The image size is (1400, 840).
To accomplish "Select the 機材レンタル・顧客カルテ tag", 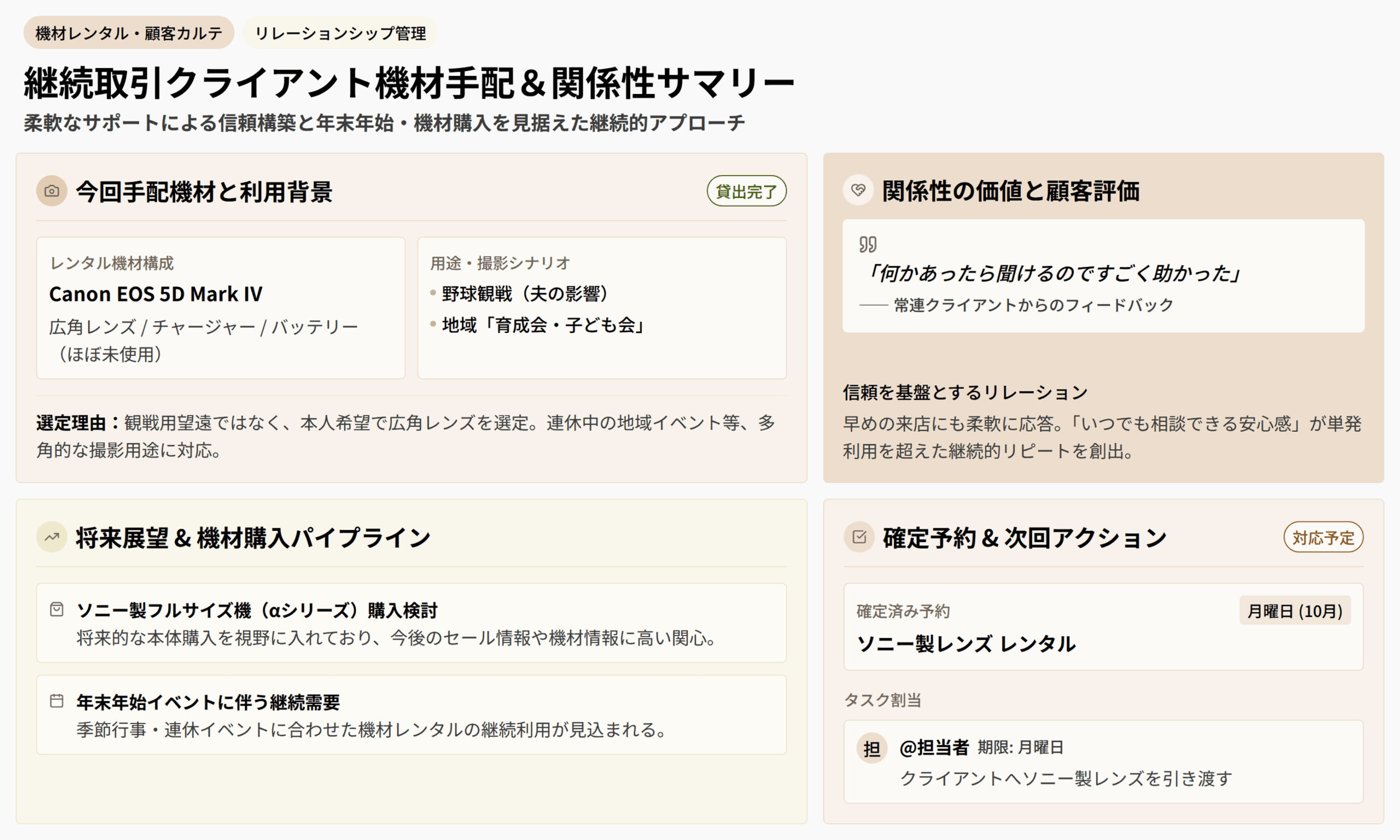I will tap(129, 33).
